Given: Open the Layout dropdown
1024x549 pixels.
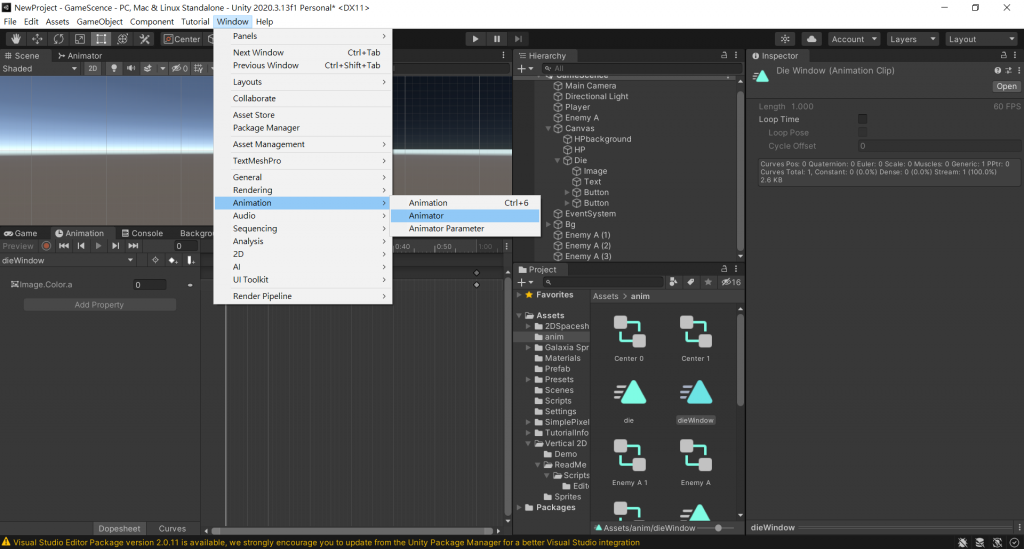Looking at the screenshot, I should tap(982, 39).
